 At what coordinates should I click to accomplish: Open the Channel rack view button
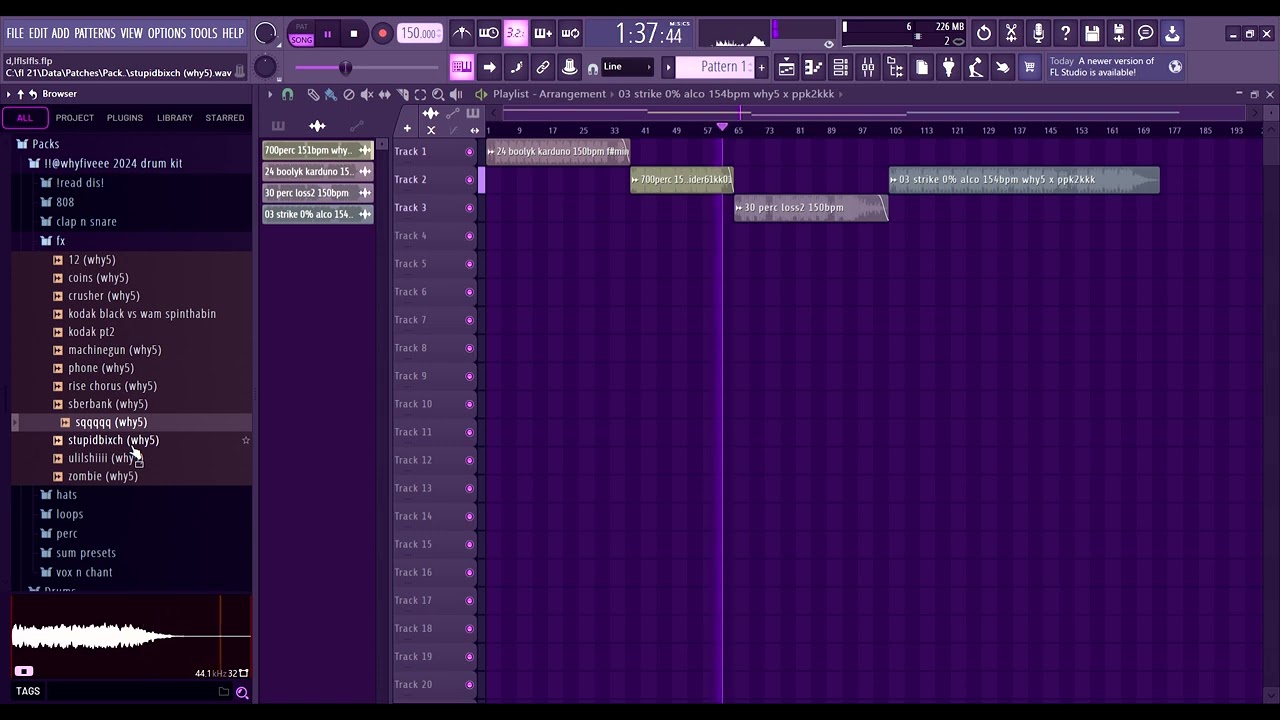click(x=841, y=67)
